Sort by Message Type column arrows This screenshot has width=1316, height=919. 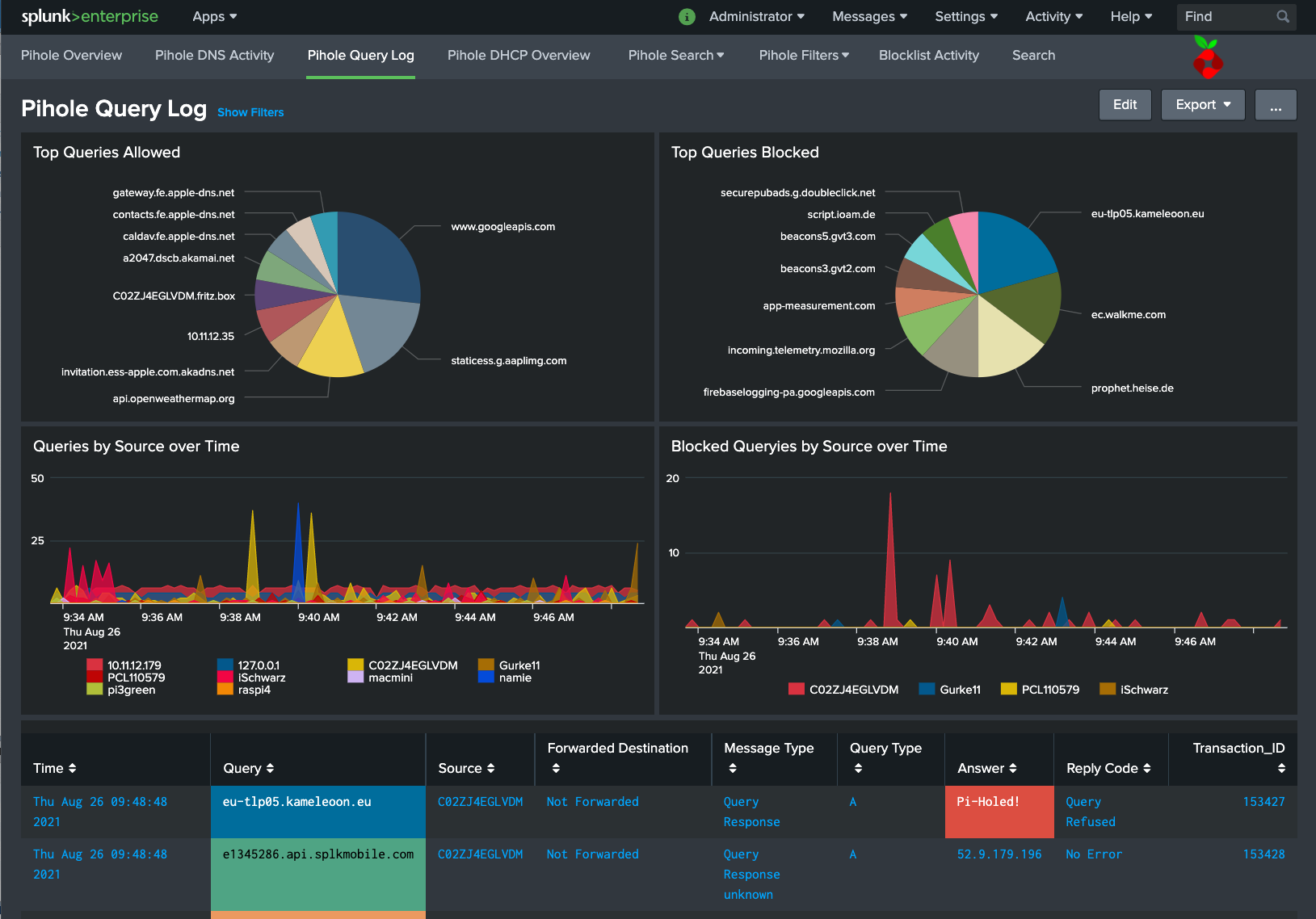[x=733, y=768]
